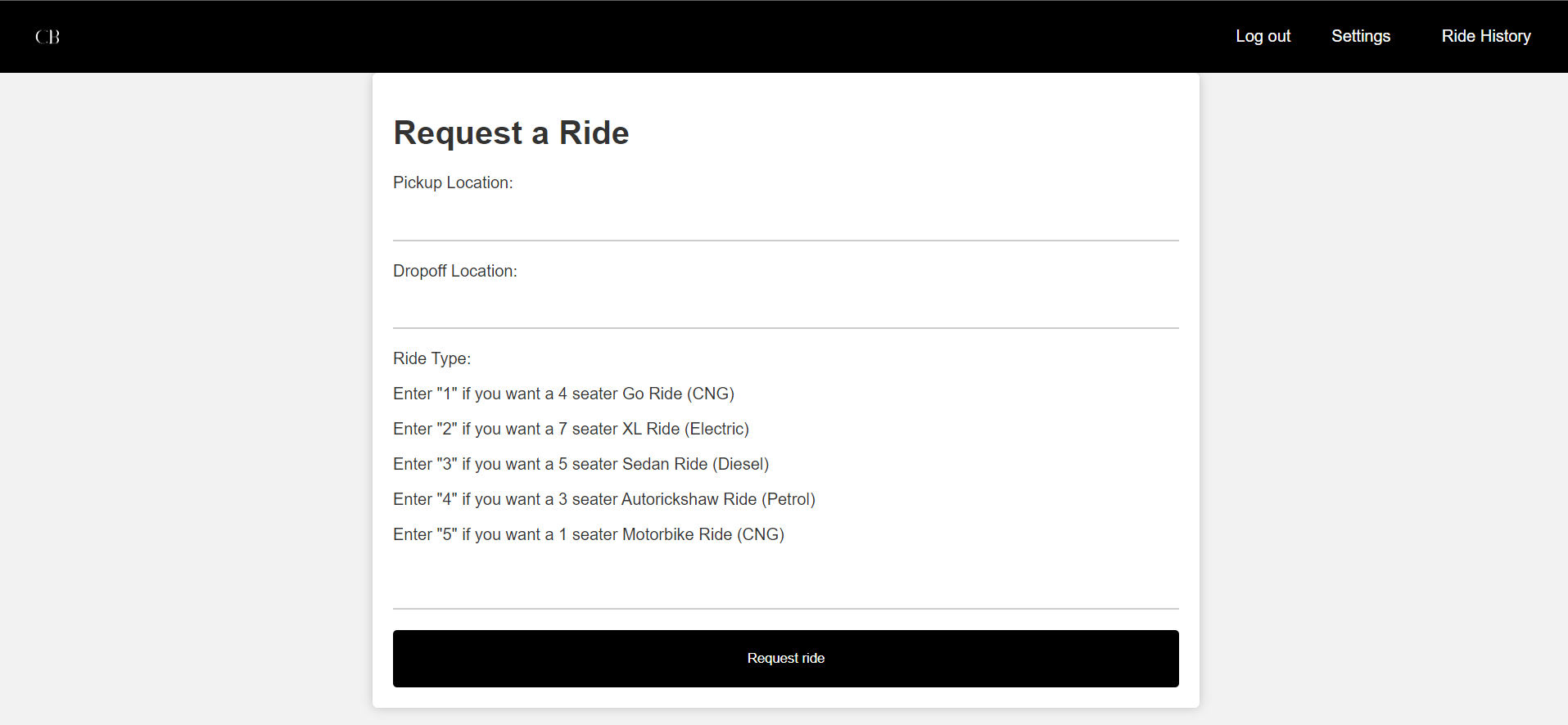
Task: Click the CB logo in header
Action: pyautogui.click(x=47, y=36)
